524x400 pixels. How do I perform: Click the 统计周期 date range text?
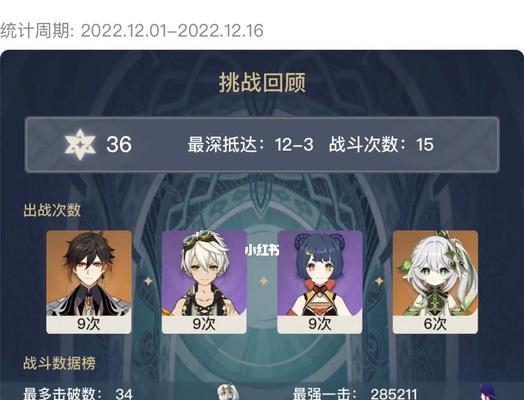132,31
